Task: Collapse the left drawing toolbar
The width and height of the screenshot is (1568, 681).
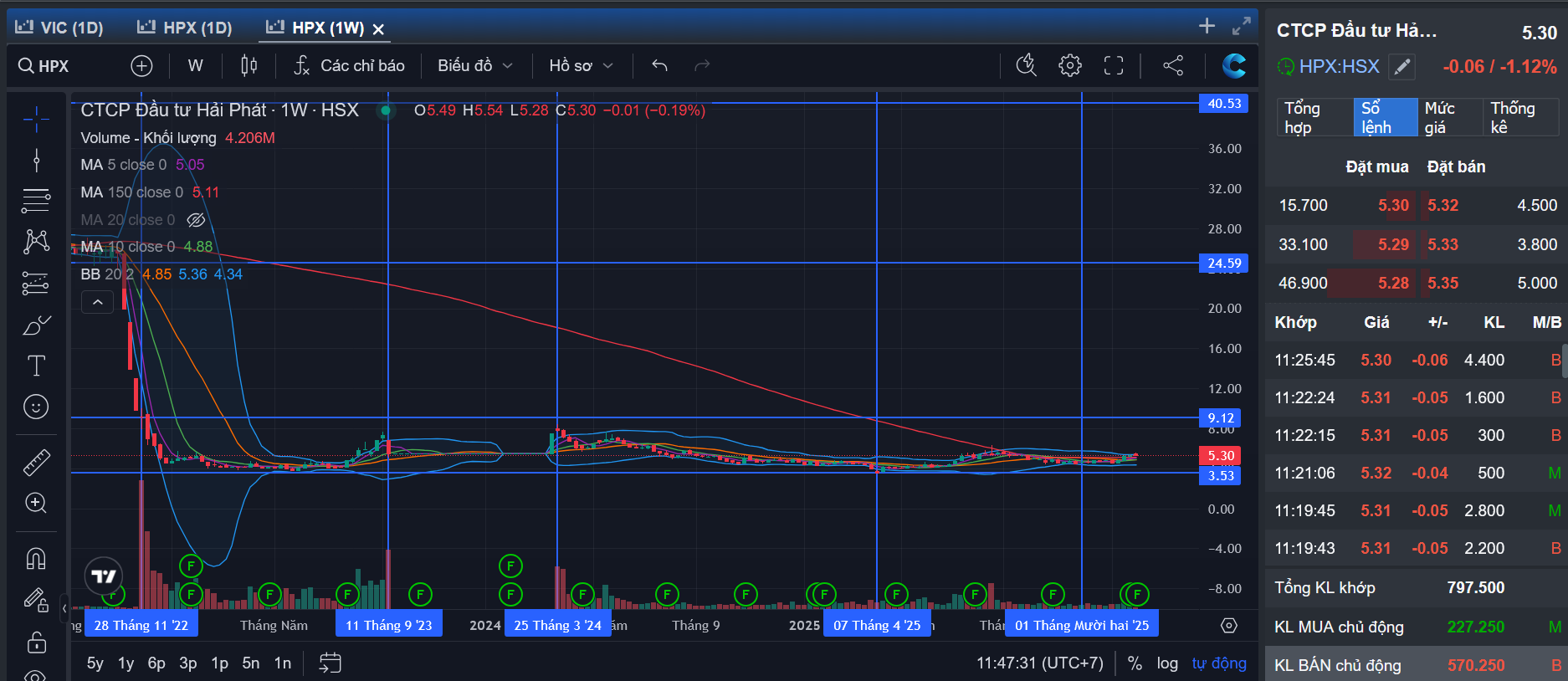Action: point(64,608)
